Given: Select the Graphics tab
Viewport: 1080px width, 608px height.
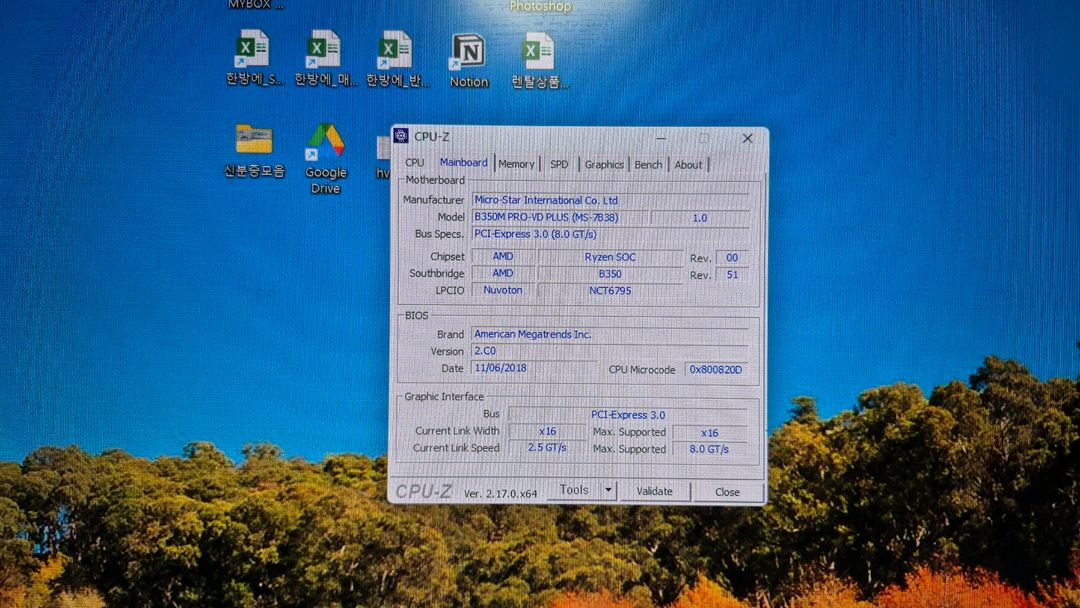Looking at the screenshot, I should tap(603, 164).
